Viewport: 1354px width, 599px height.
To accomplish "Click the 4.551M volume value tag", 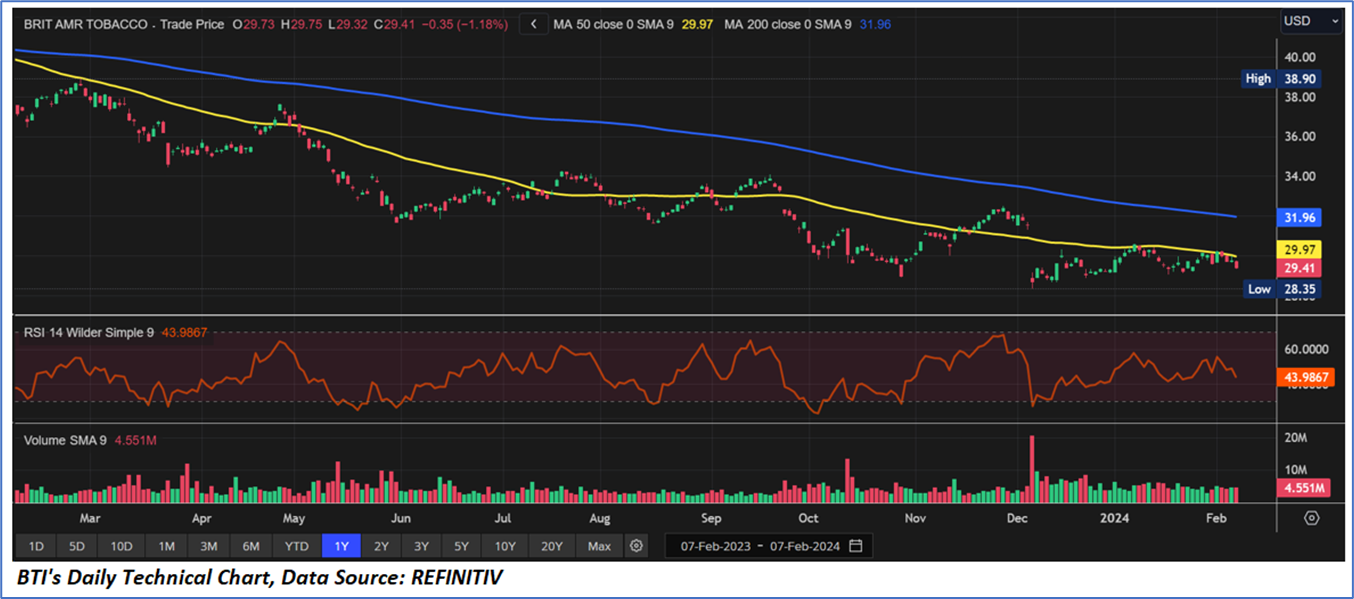I will [x=1303, y=488].
